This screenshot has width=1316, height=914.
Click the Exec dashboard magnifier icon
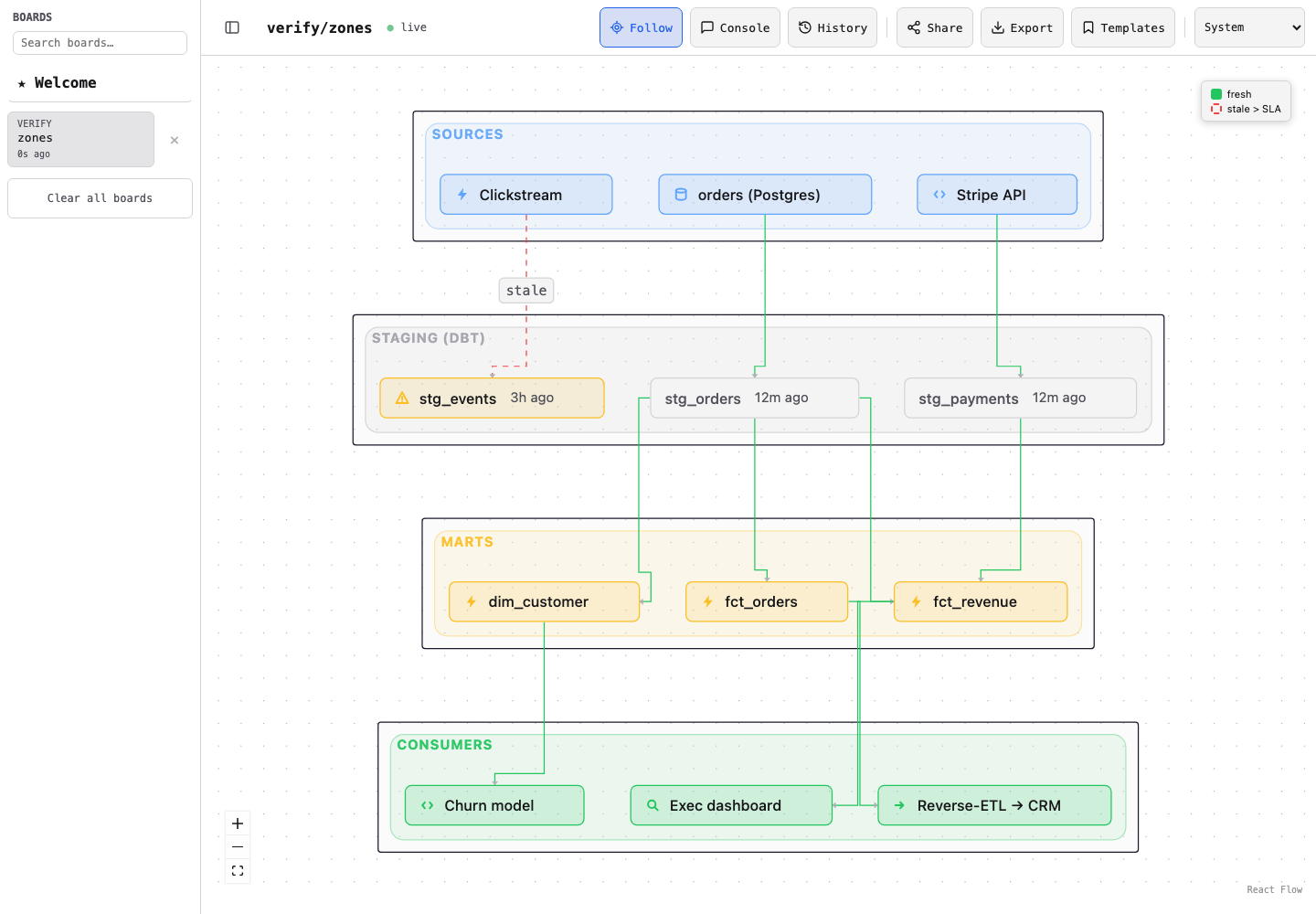(653, 805)
